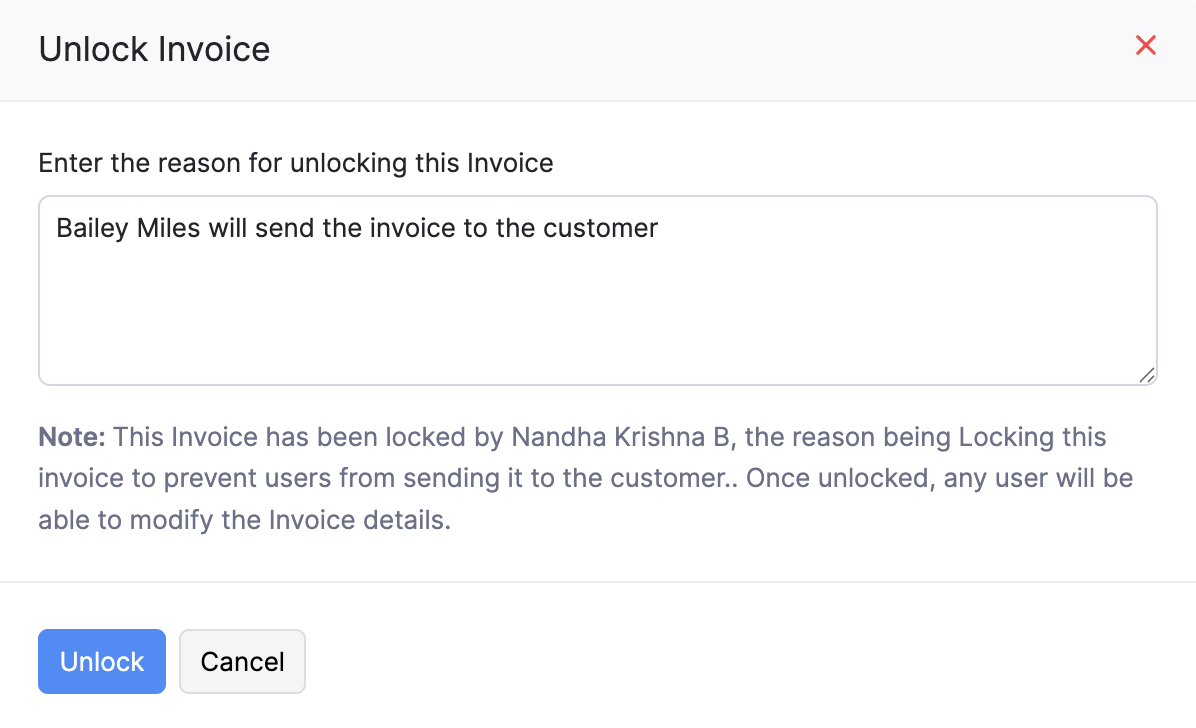The width and height of the screenshot is (1196, 728).
Task: Cancel the unlock operation
Action: (x=242, y=661)
